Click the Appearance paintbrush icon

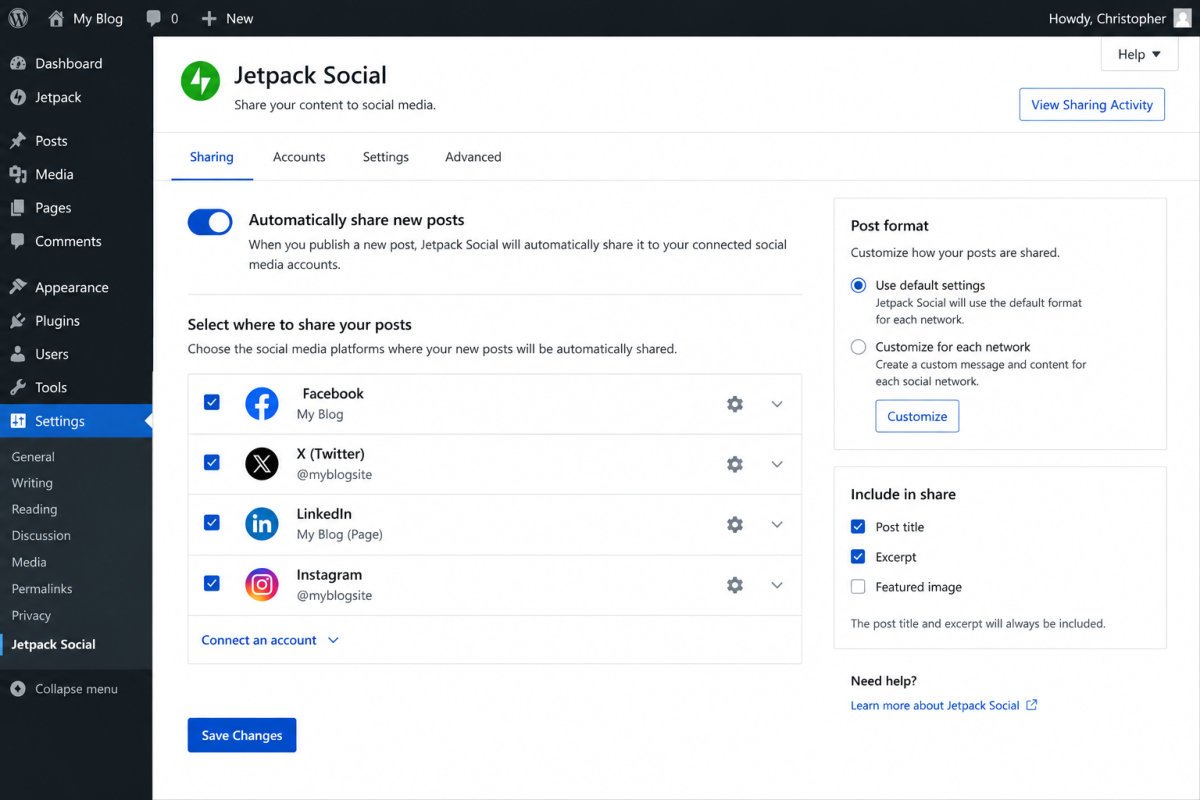click(18, 287)
